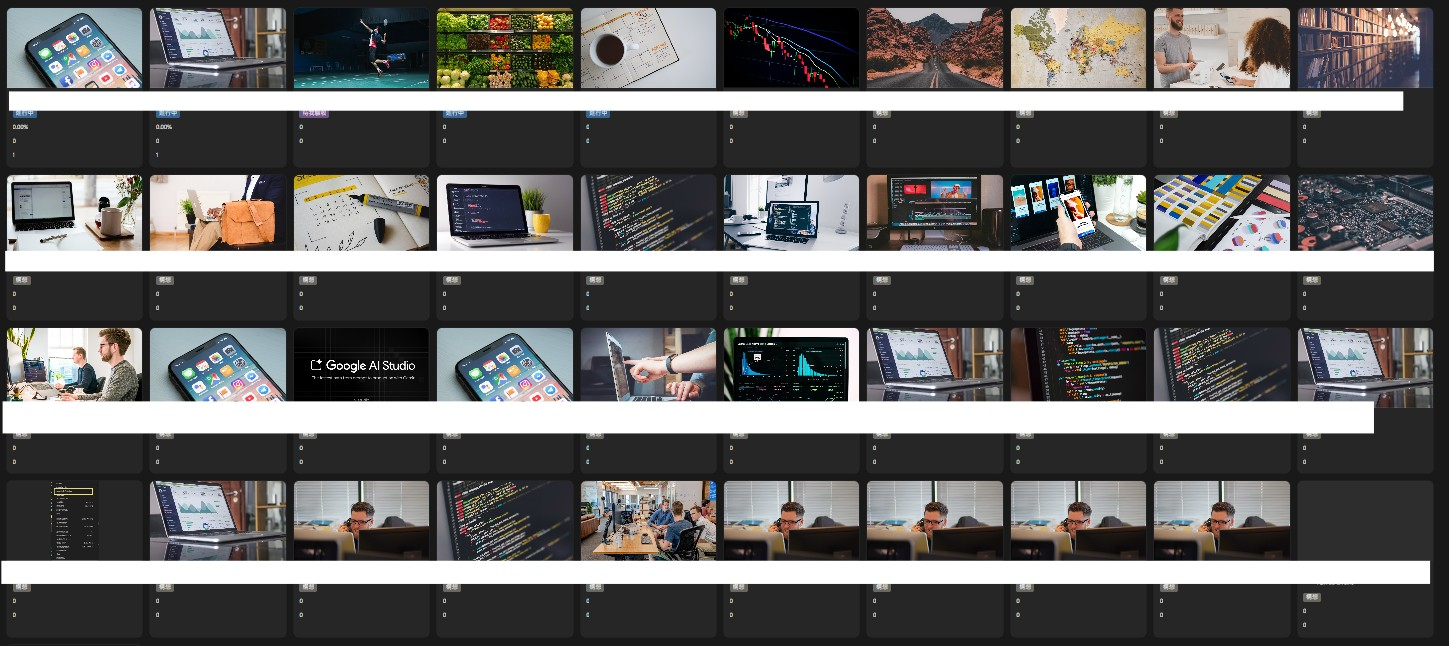Click the candlestick stock chart thumbnail
The height and width of the screenshot is (646, 1449).
[791, 49]
